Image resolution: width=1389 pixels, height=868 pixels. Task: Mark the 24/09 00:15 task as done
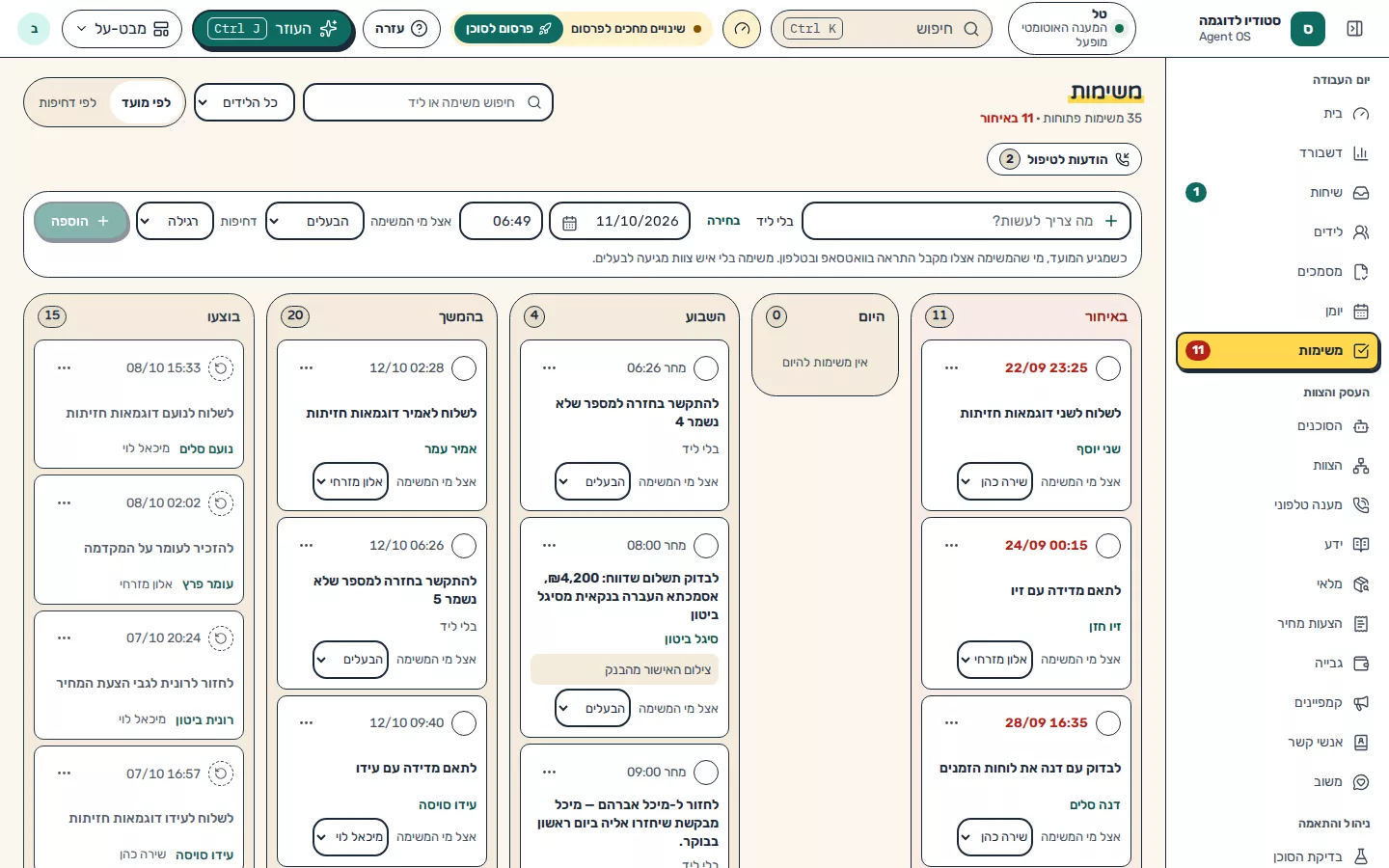click(1108, 546)
